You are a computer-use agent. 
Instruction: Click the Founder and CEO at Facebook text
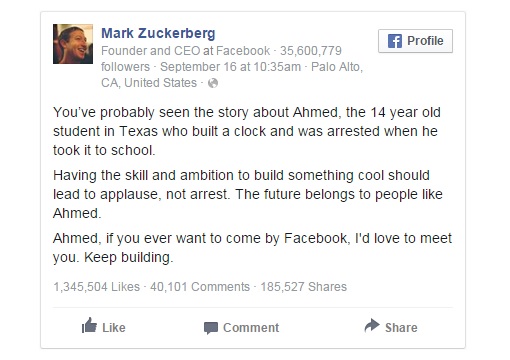186,51
